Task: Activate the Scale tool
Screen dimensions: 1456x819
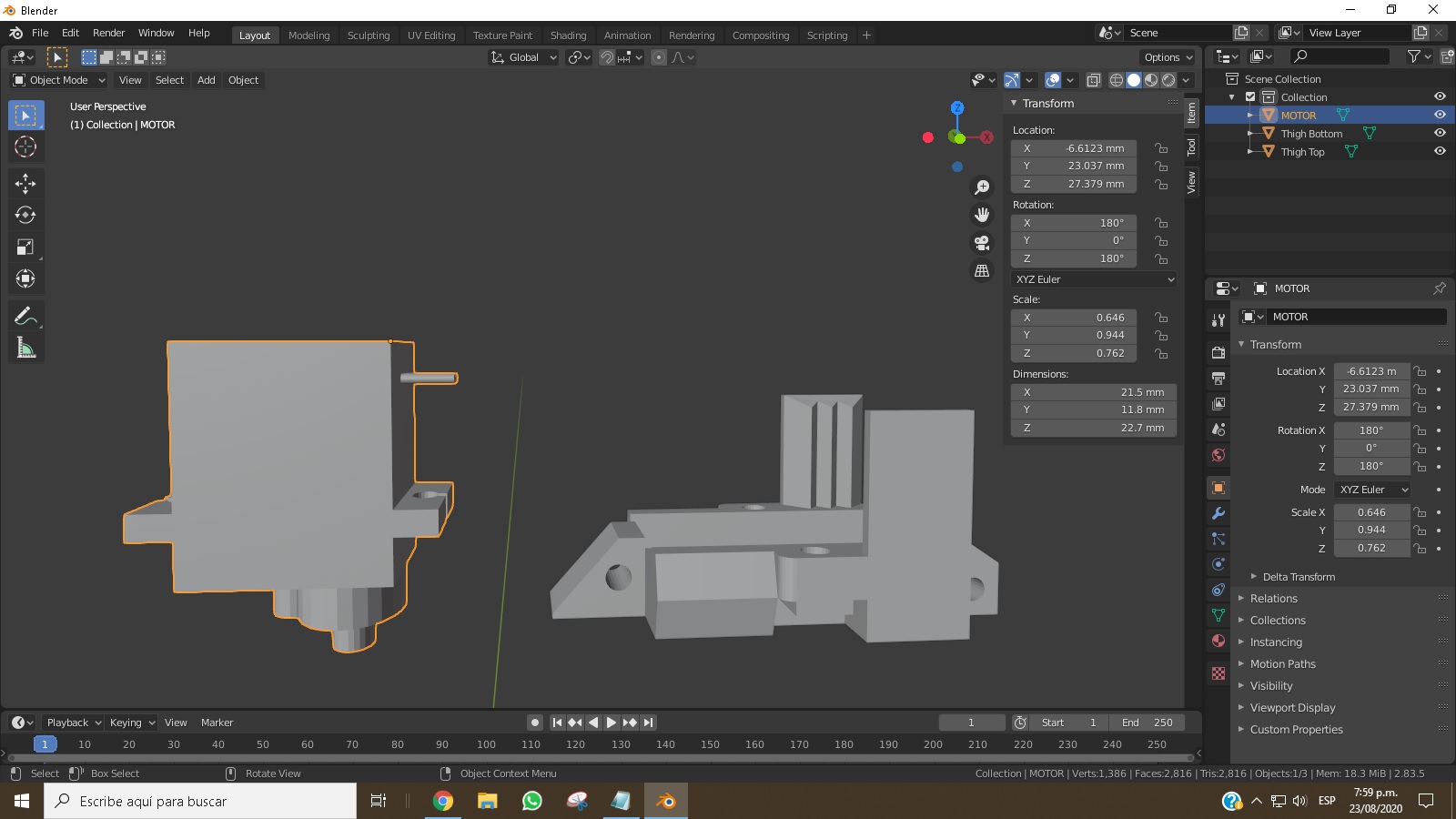Action: 25,247
